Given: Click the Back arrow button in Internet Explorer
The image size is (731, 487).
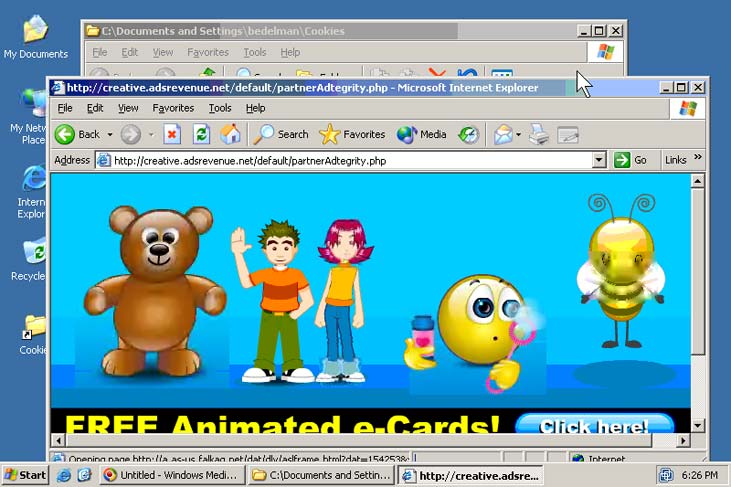Looking at the screenshot, I should 66,134.
